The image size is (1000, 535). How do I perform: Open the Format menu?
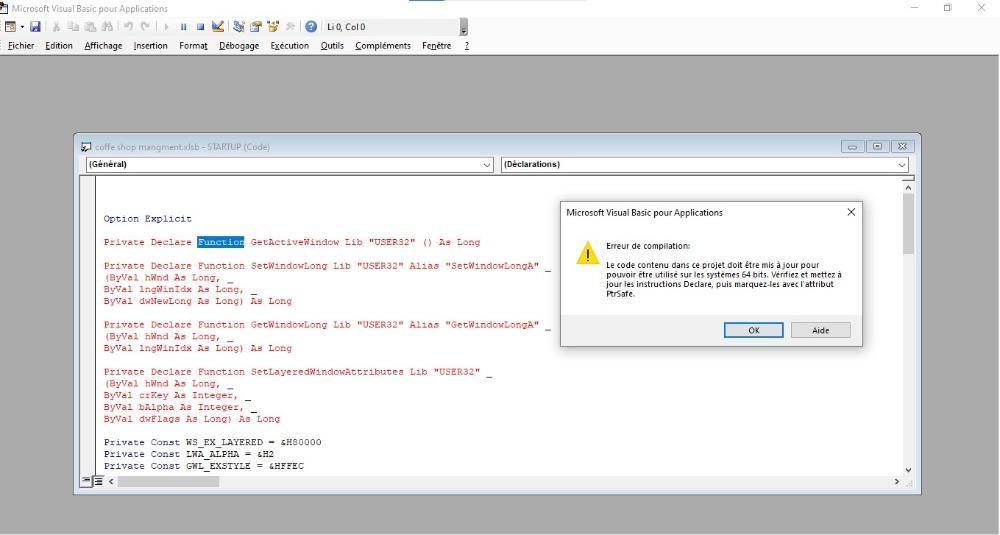[x=193, y=45]
